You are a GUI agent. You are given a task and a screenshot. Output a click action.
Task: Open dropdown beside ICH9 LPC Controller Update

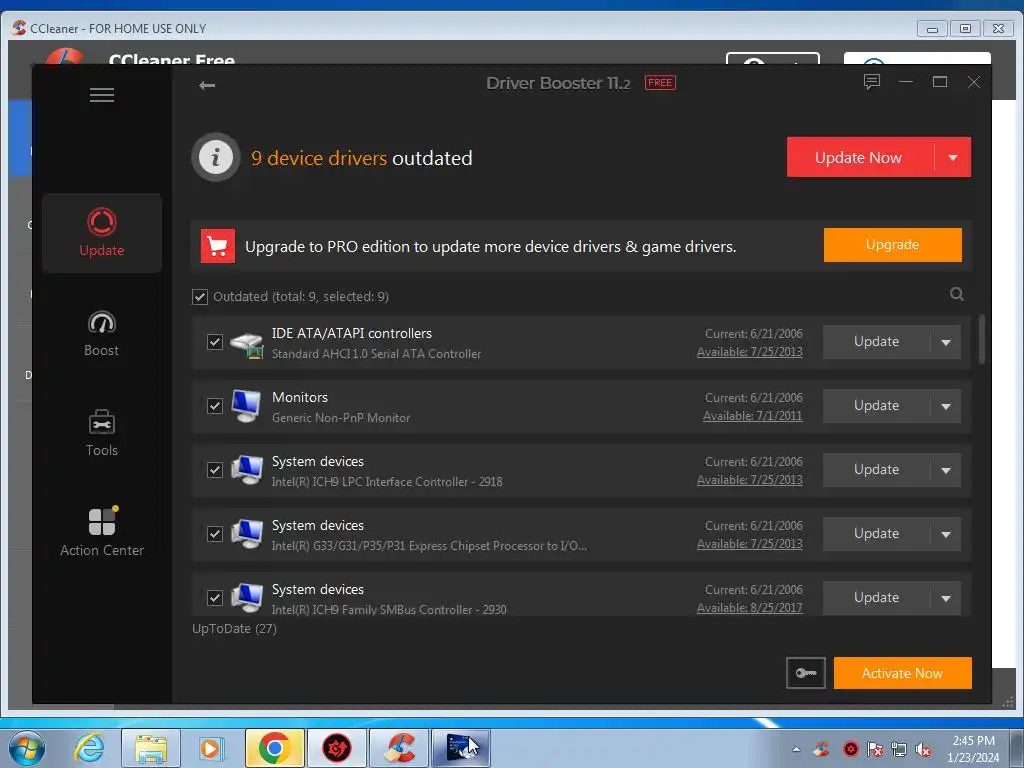(946, 470)
